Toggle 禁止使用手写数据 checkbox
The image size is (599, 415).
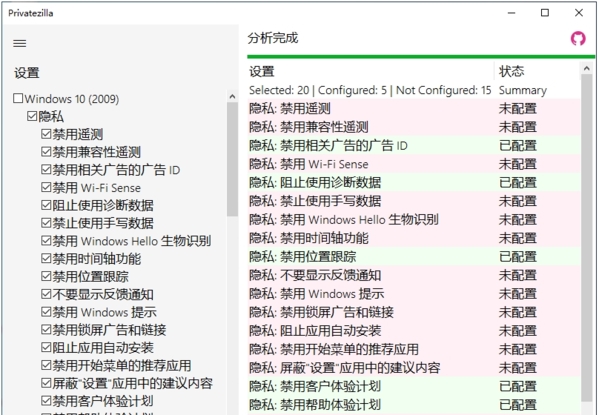pos(46,223)
